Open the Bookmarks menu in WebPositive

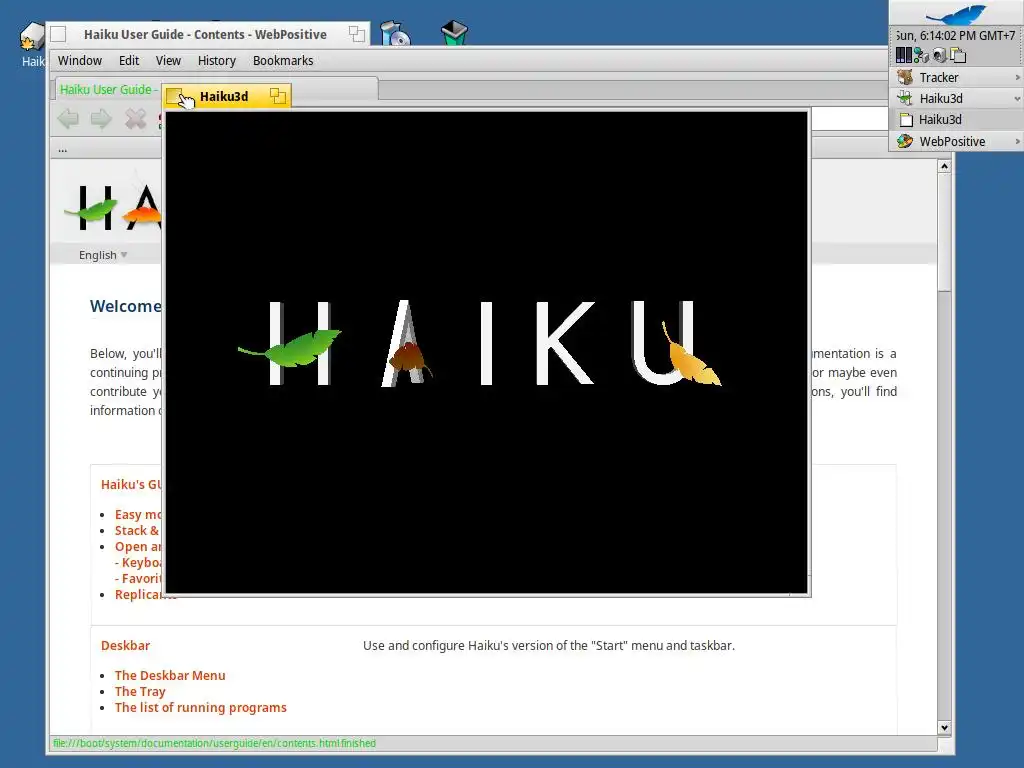click(x=283, y=61)
